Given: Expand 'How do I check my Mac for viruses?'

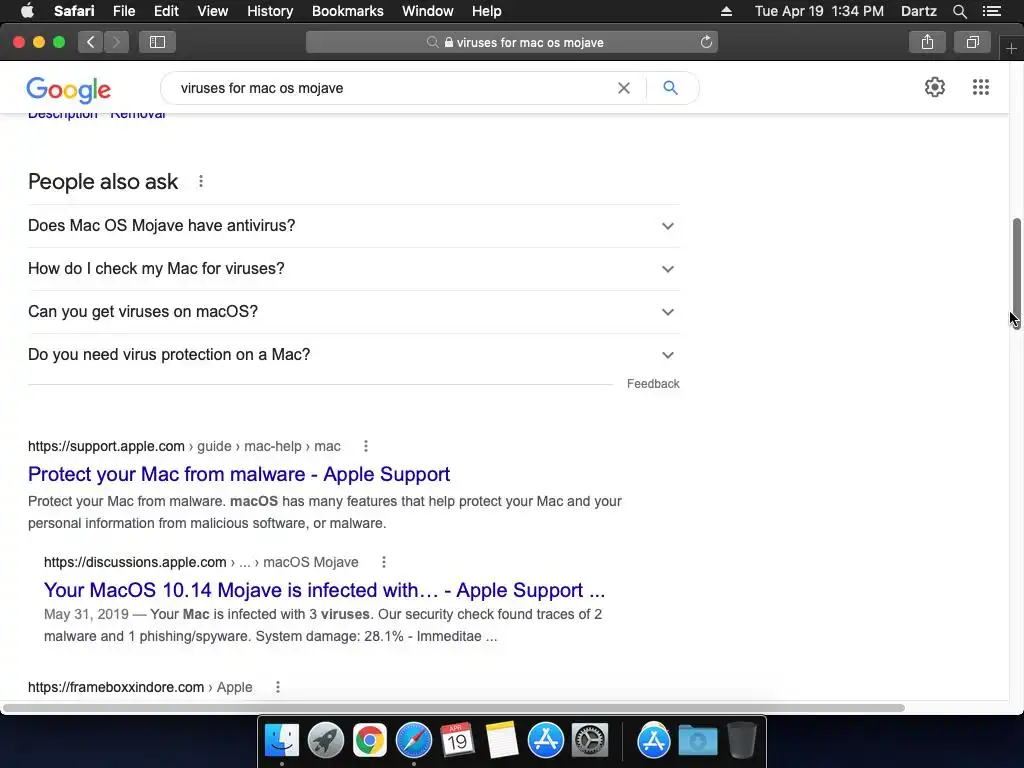Looking at the screenshot, I should click(353, 269).
